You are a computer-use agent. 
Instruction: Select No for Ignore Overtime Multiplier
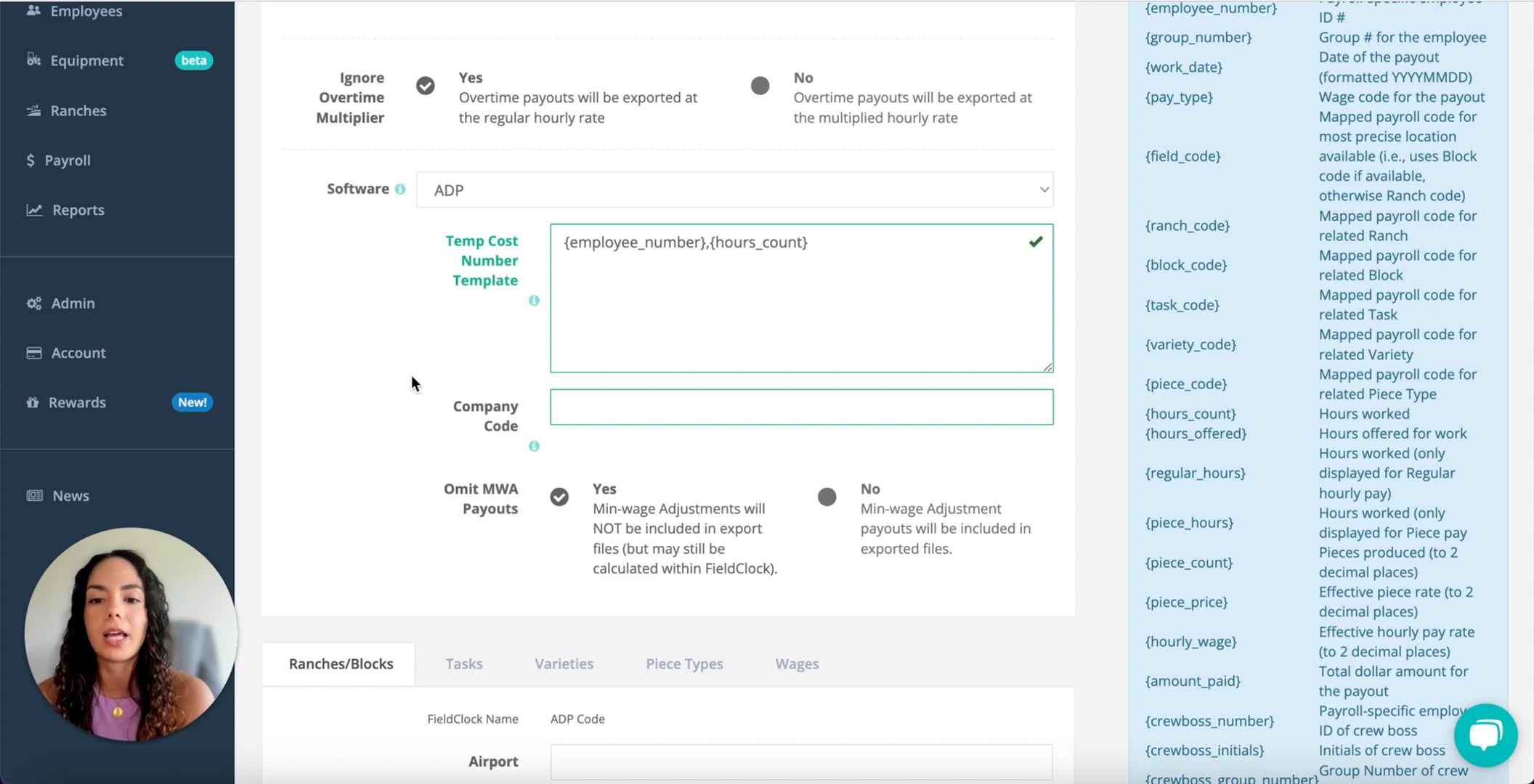[760, 85]
